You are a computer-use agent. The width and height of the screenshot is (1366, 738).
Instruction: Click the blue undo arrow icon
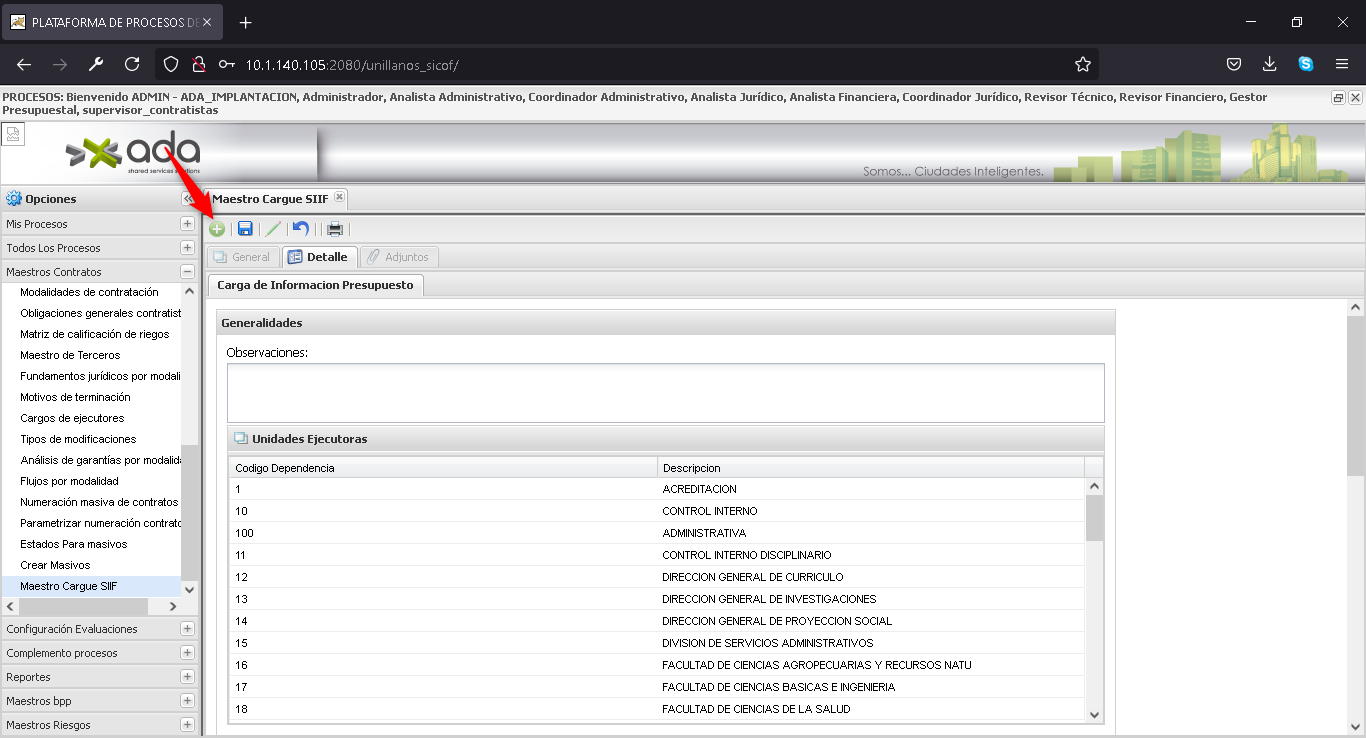[301, 229]
